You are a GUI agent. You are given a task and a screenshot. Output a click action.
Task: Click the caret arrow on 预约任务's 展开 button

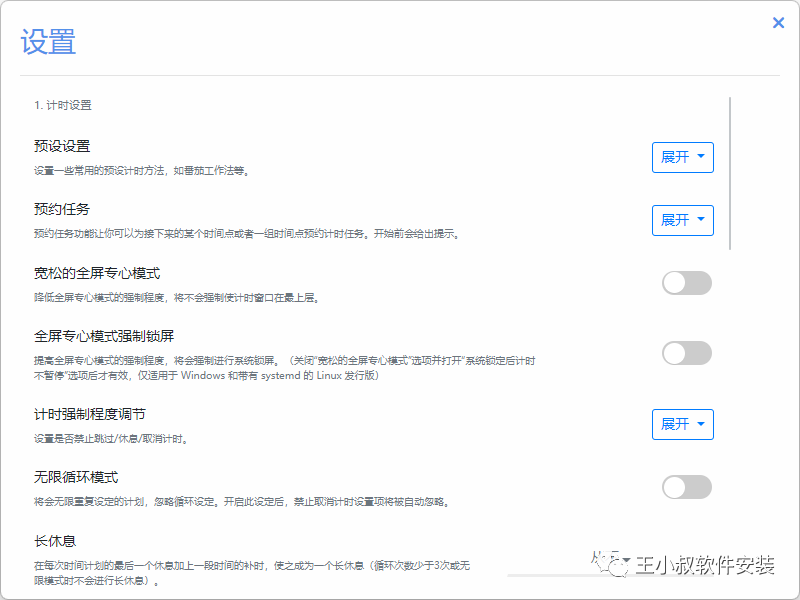point(701,220)
